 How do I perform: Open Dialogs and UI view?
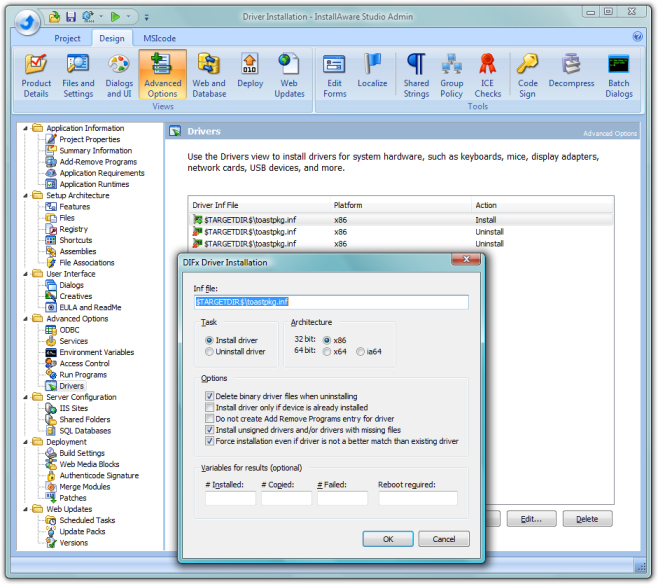[119, 76]
